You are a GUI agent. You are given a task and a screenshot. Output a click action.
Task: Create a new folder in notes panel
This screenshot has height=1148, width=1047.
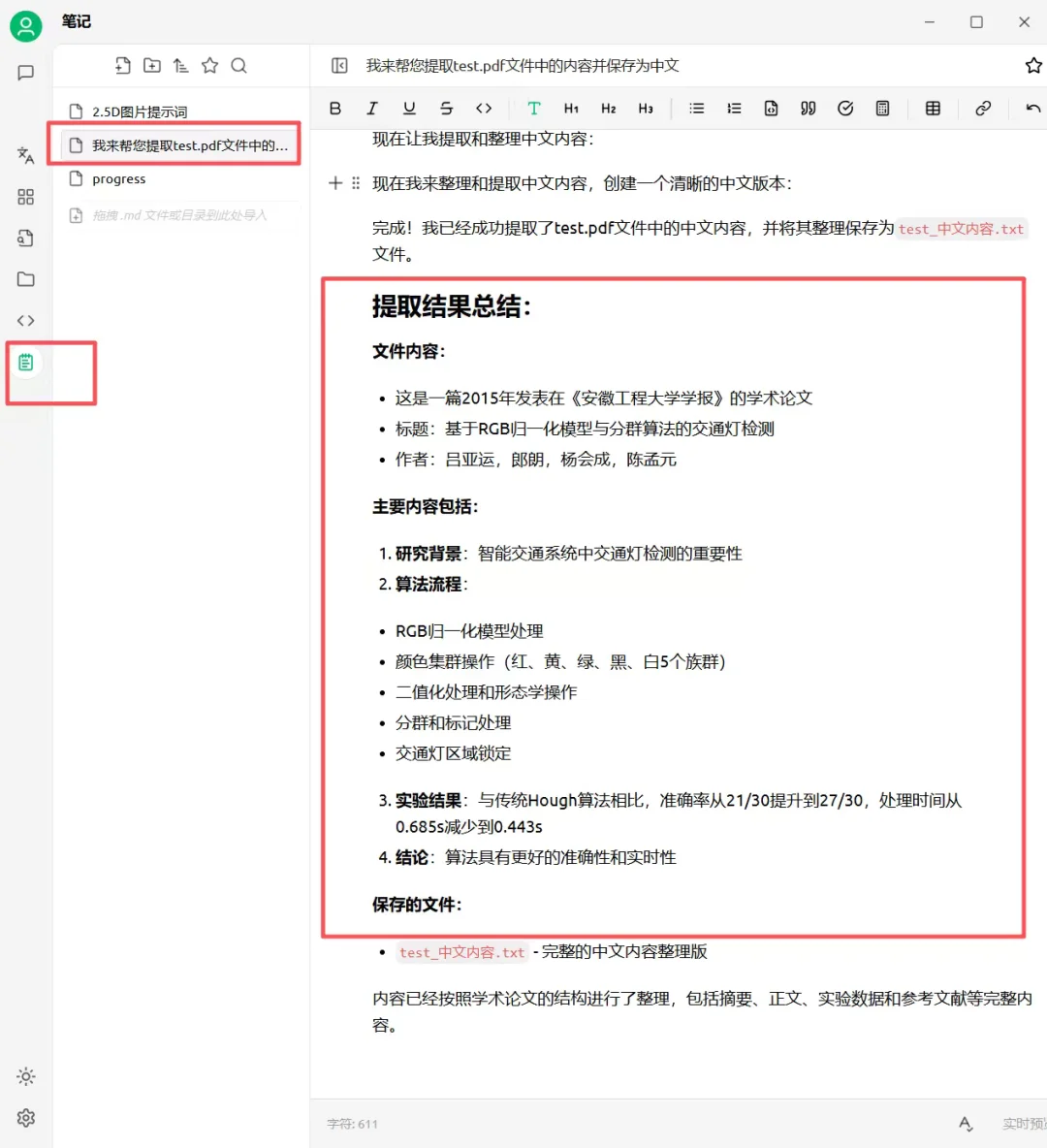(151, 65)
